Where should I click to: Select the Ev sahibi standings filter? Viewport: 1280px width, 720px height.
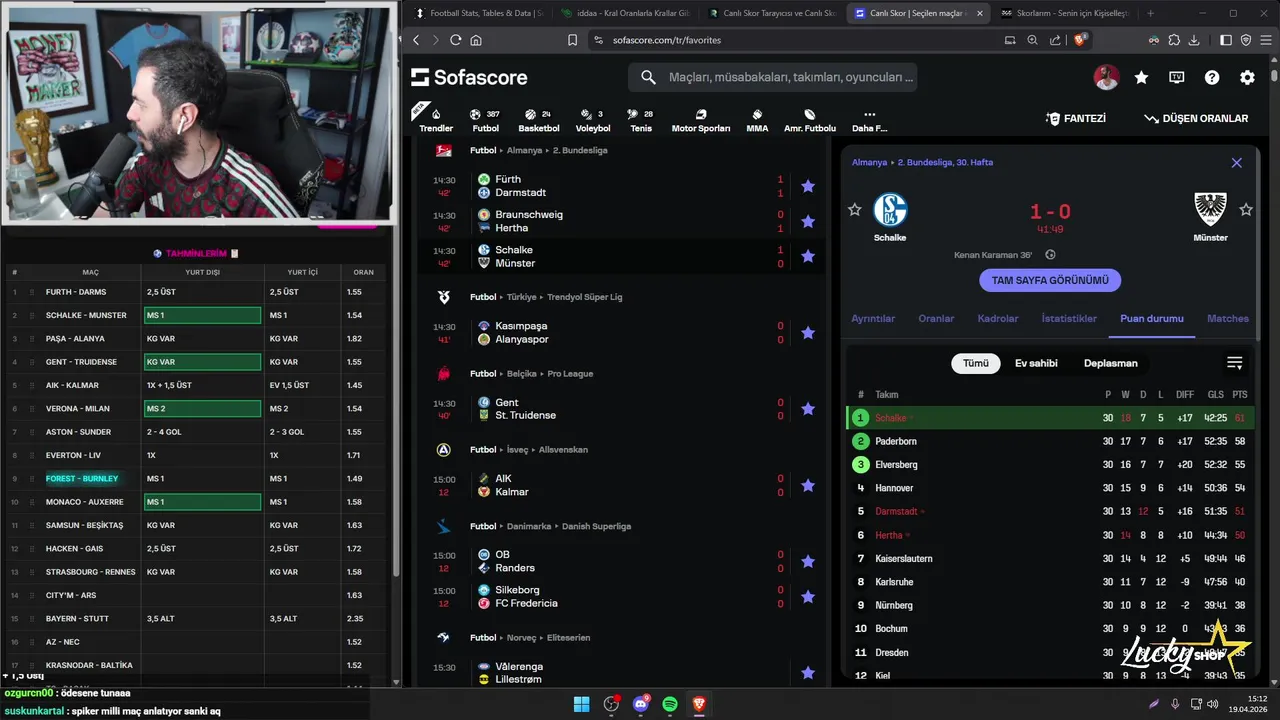(1036, 363)
